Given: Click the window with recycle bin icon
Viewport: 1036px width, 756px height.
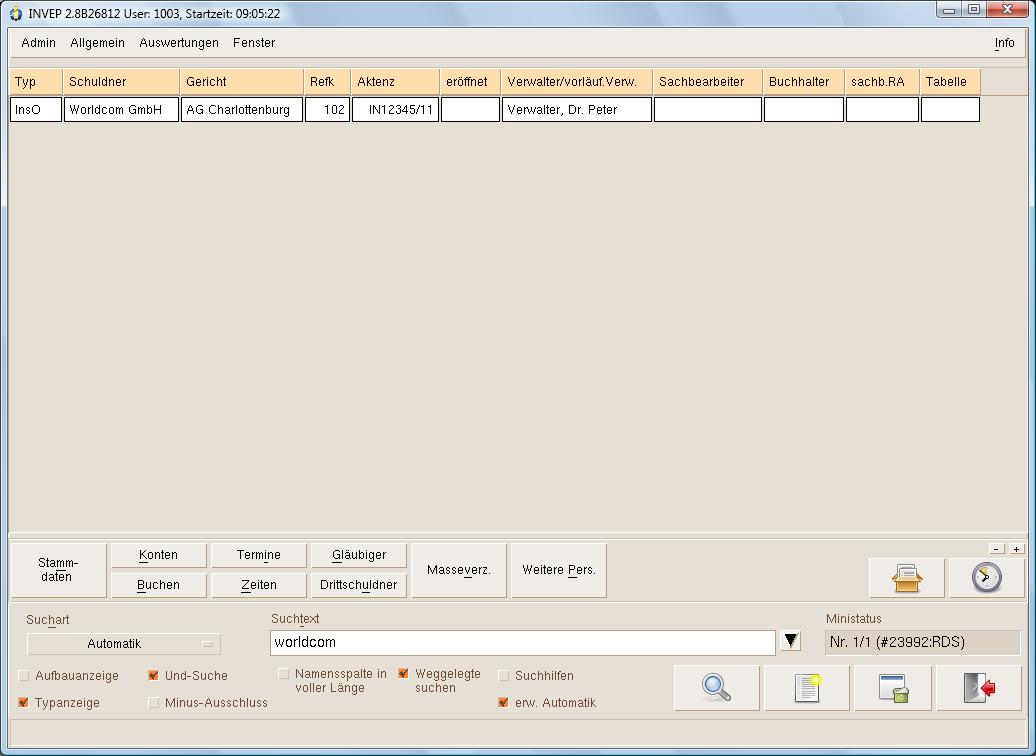Looking at the screenshot, I should [893, 688].
